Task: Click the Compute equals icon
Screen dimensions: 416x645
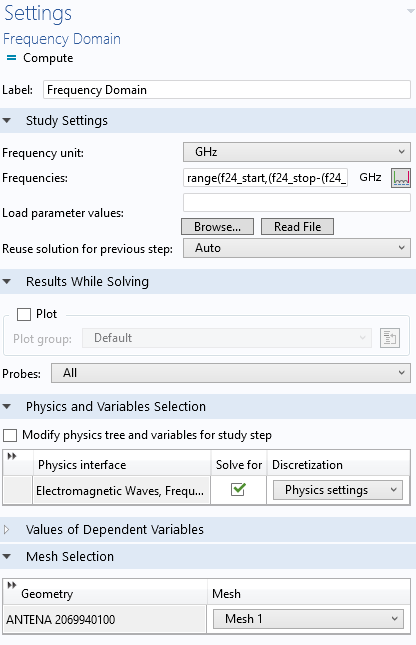Action: point(12,58)
